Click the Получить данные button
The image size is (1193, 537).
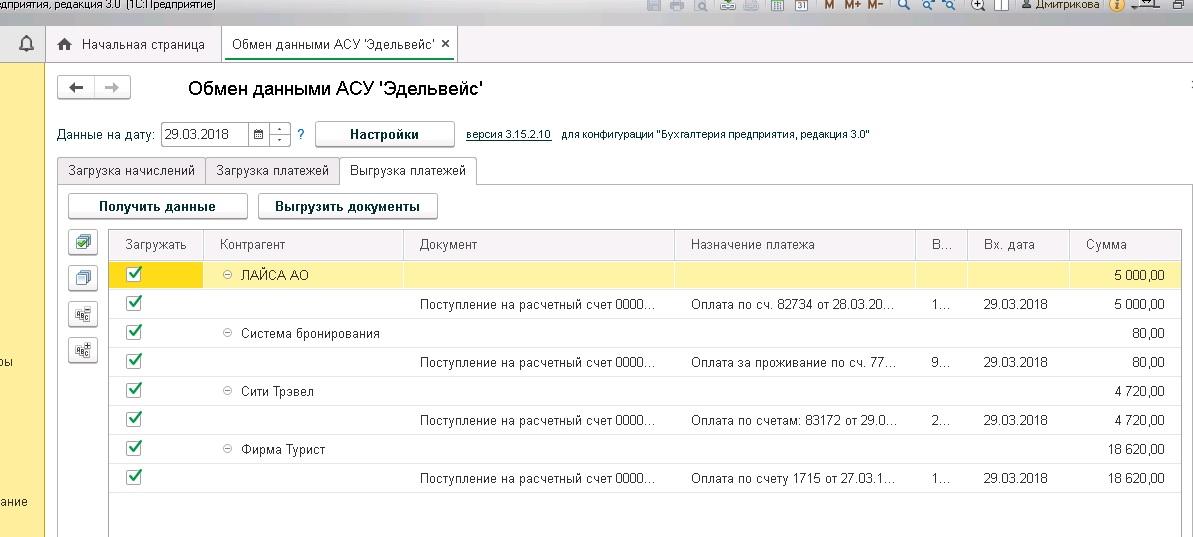tap(157, 207)
